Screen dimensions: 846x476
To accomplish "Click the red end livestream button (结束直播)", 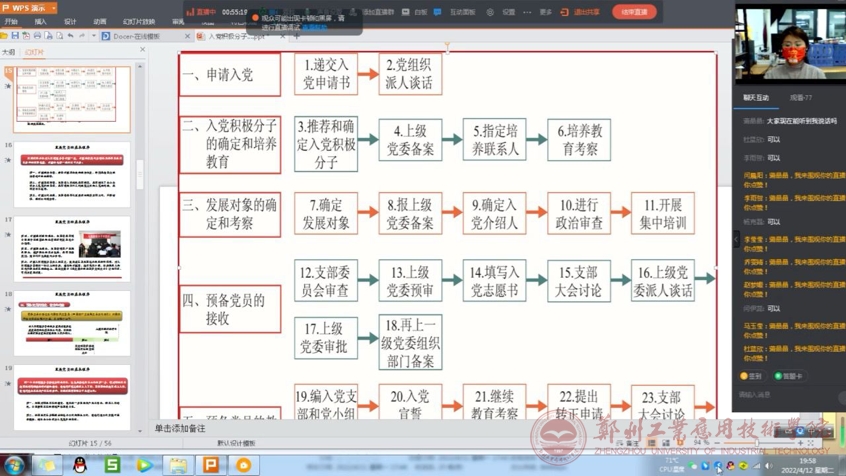I will point(634,12).
